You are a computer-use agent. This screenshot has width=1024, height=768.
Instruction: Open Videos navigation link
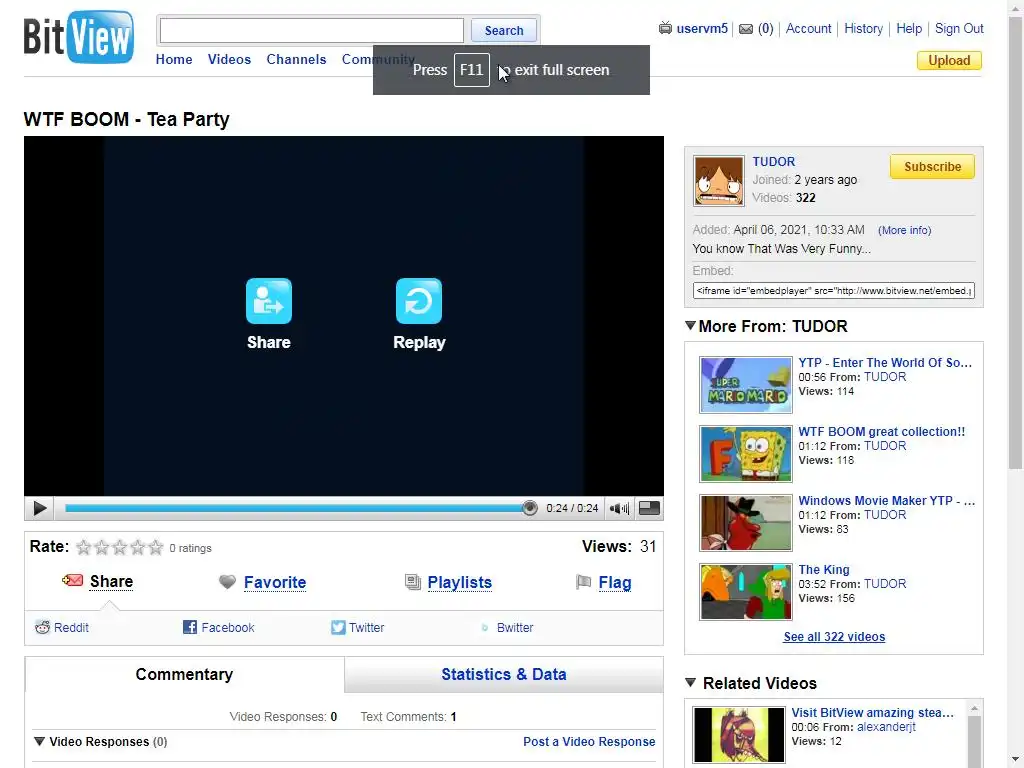[229, 59]
